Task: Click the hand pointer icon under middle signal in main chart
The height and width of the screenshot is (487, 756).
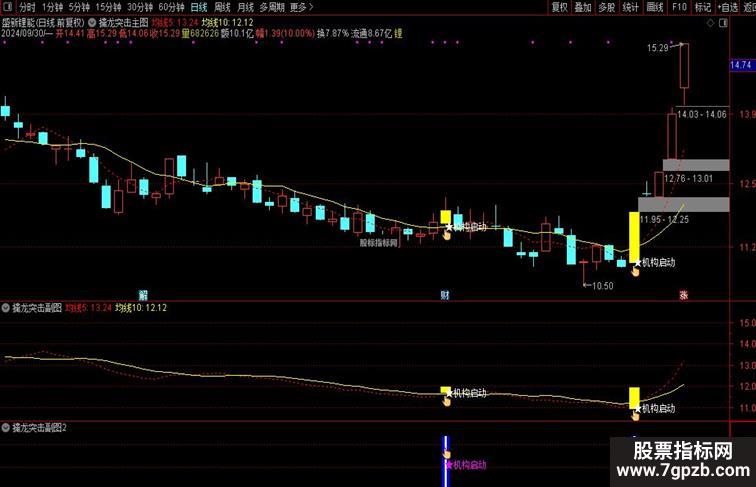Action: (446, 235)
